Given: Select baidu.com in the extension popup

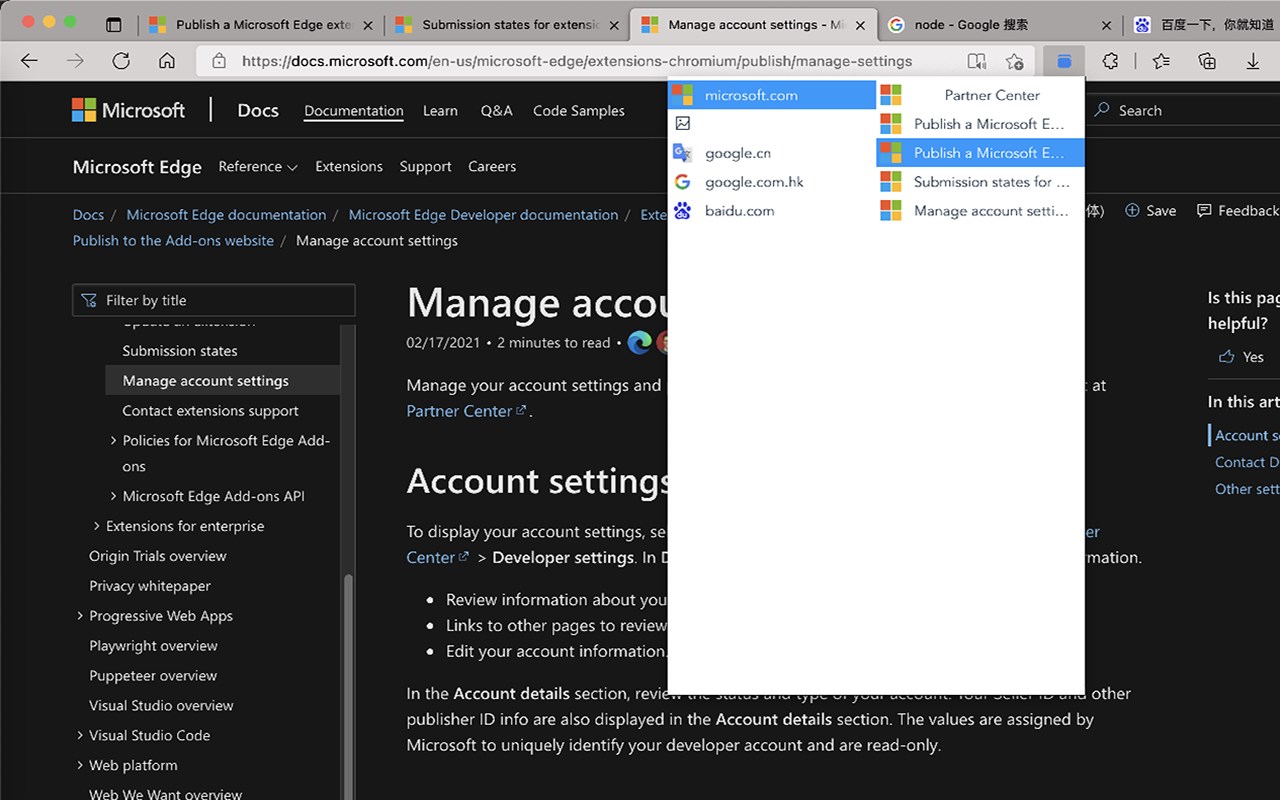Looking at the screenshot, I should coord(772,211).
